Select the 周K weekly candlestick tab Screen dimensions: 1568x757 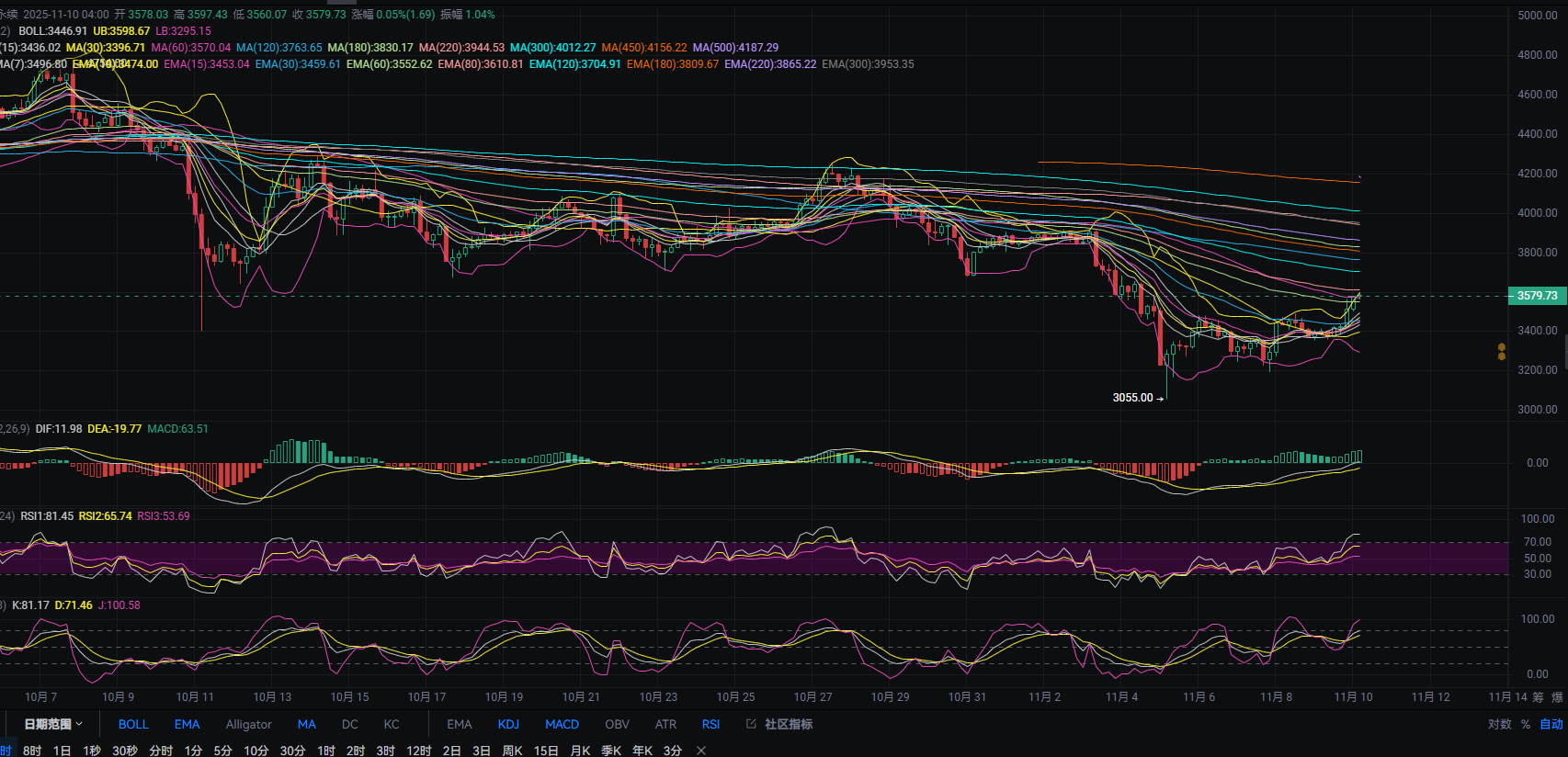pyautogui.click(x=512, y=751)
